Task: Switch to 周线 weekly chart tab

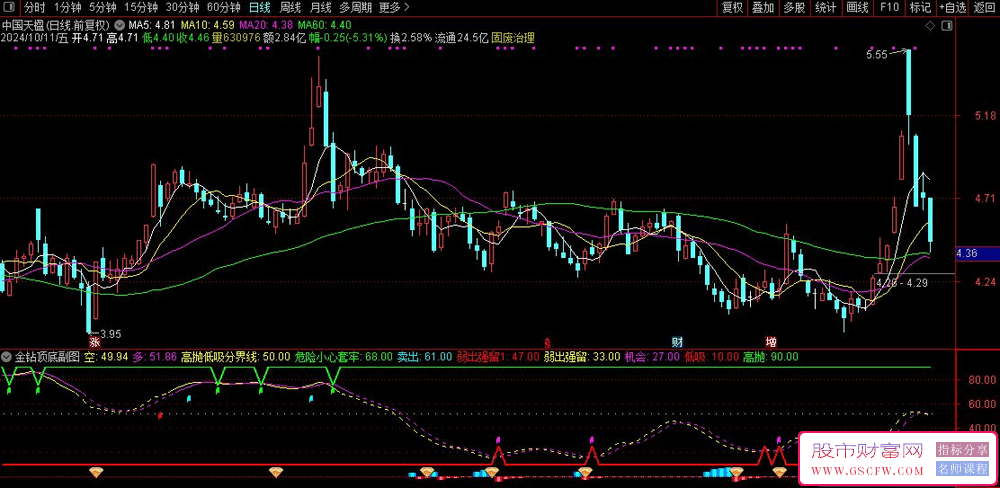Action: (291, 8)
